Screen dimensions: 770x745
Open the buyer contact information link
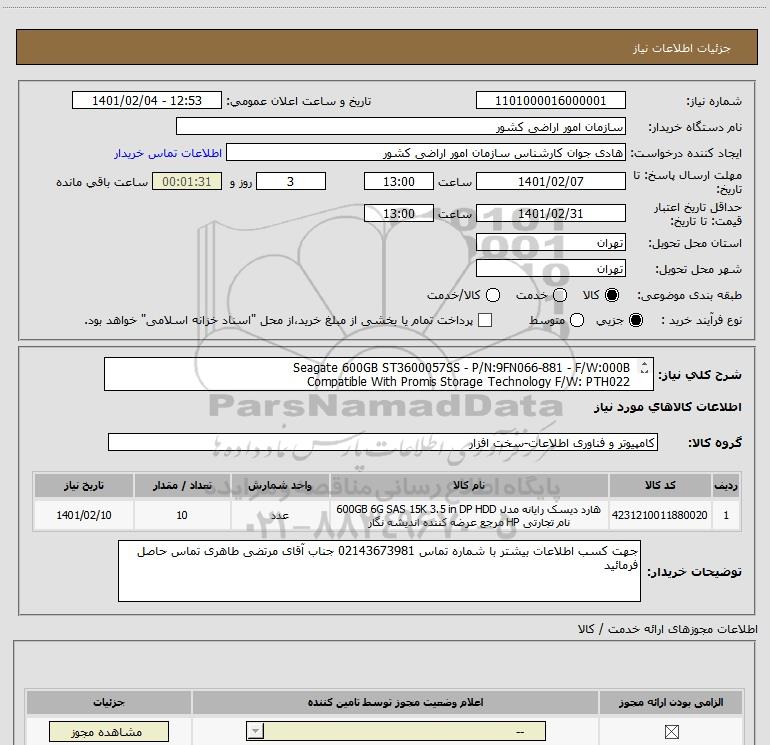pyautogui.click(x=168, y=154)
